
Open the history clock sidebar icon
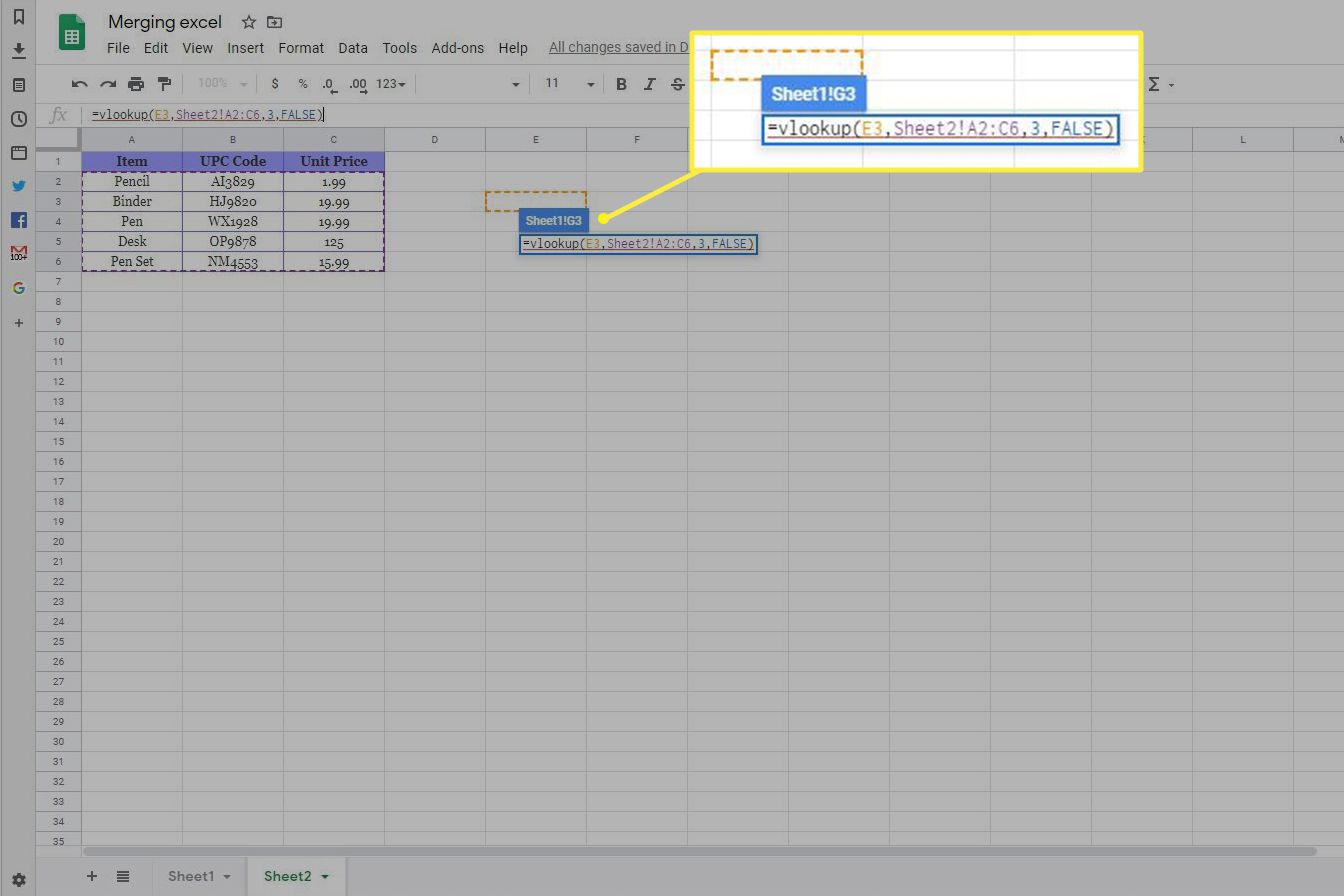tap(18, 119)
